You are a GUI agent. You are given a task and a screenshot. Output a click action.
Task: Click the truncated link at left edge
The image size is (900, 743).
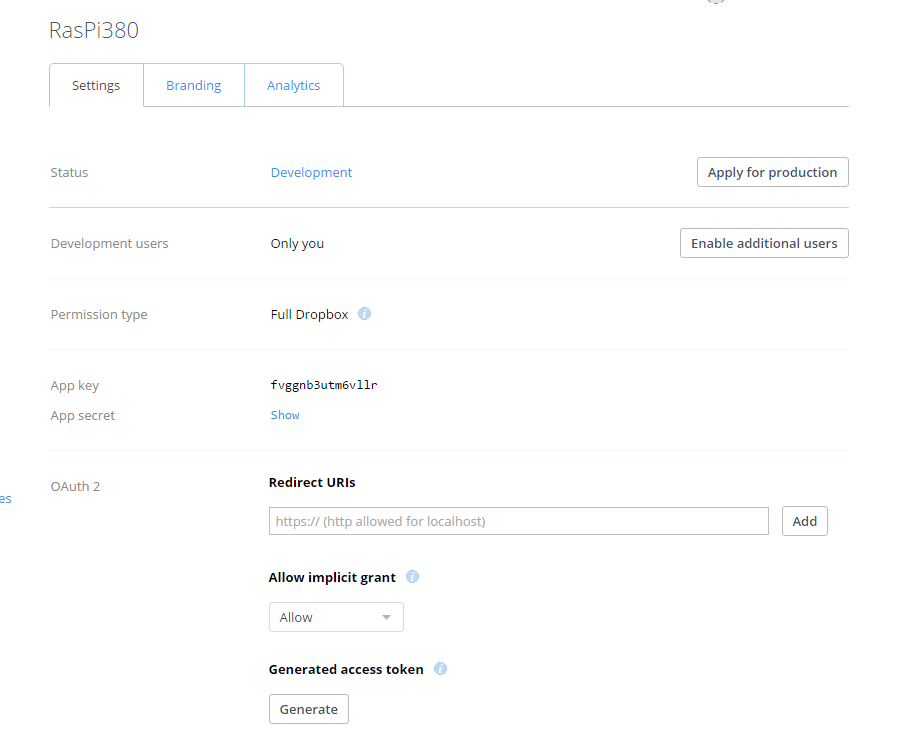5,498
